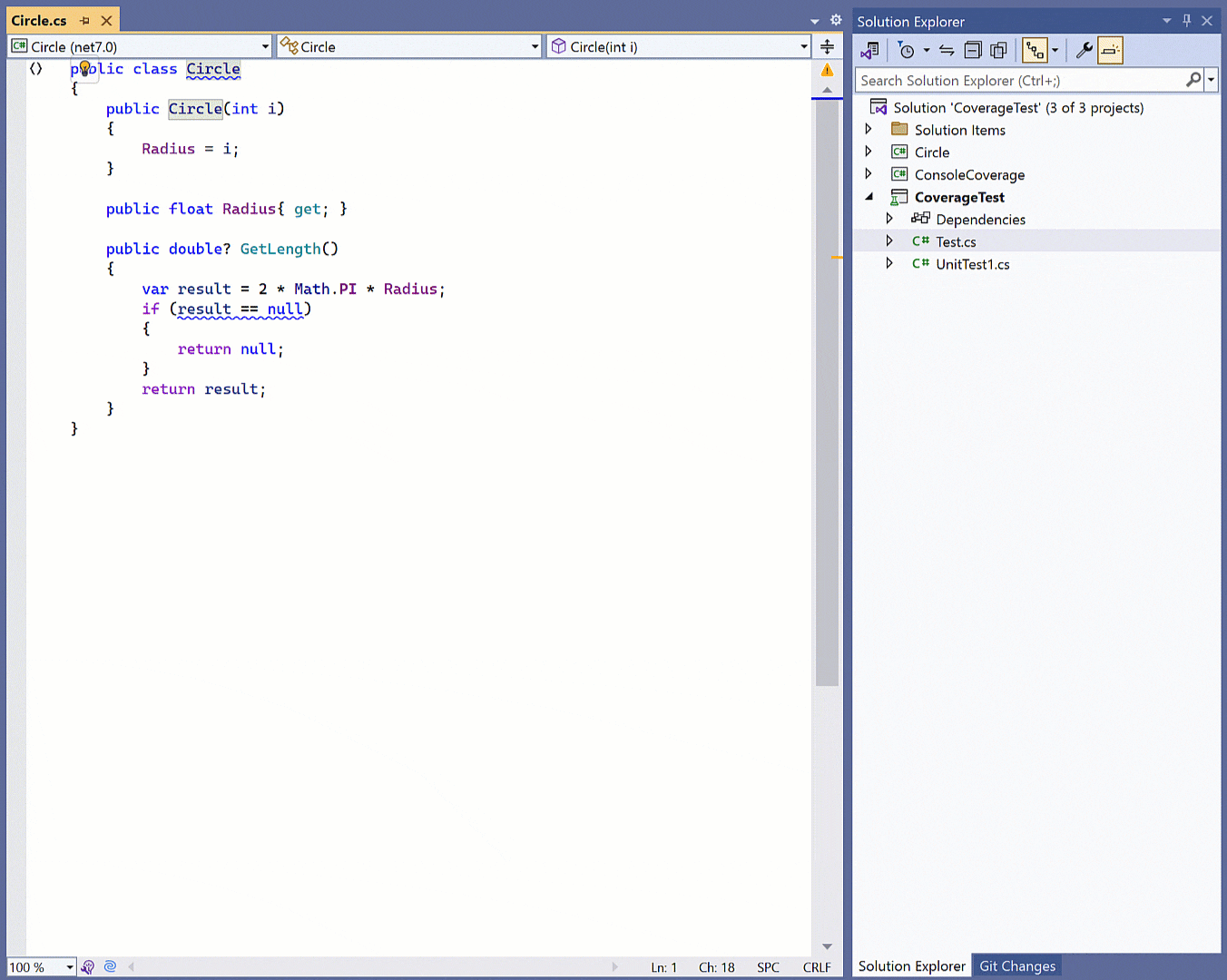Viewport: 1227px width, 980px height.
Task: Open the Pending Changes Filter clock icon
Action: 906,51
